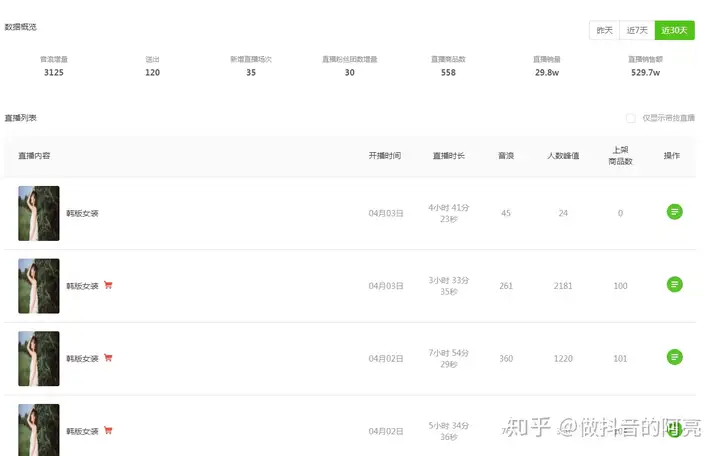
Task: Click 韩版女装 title in 7小时54分 row
Action: 82,359
